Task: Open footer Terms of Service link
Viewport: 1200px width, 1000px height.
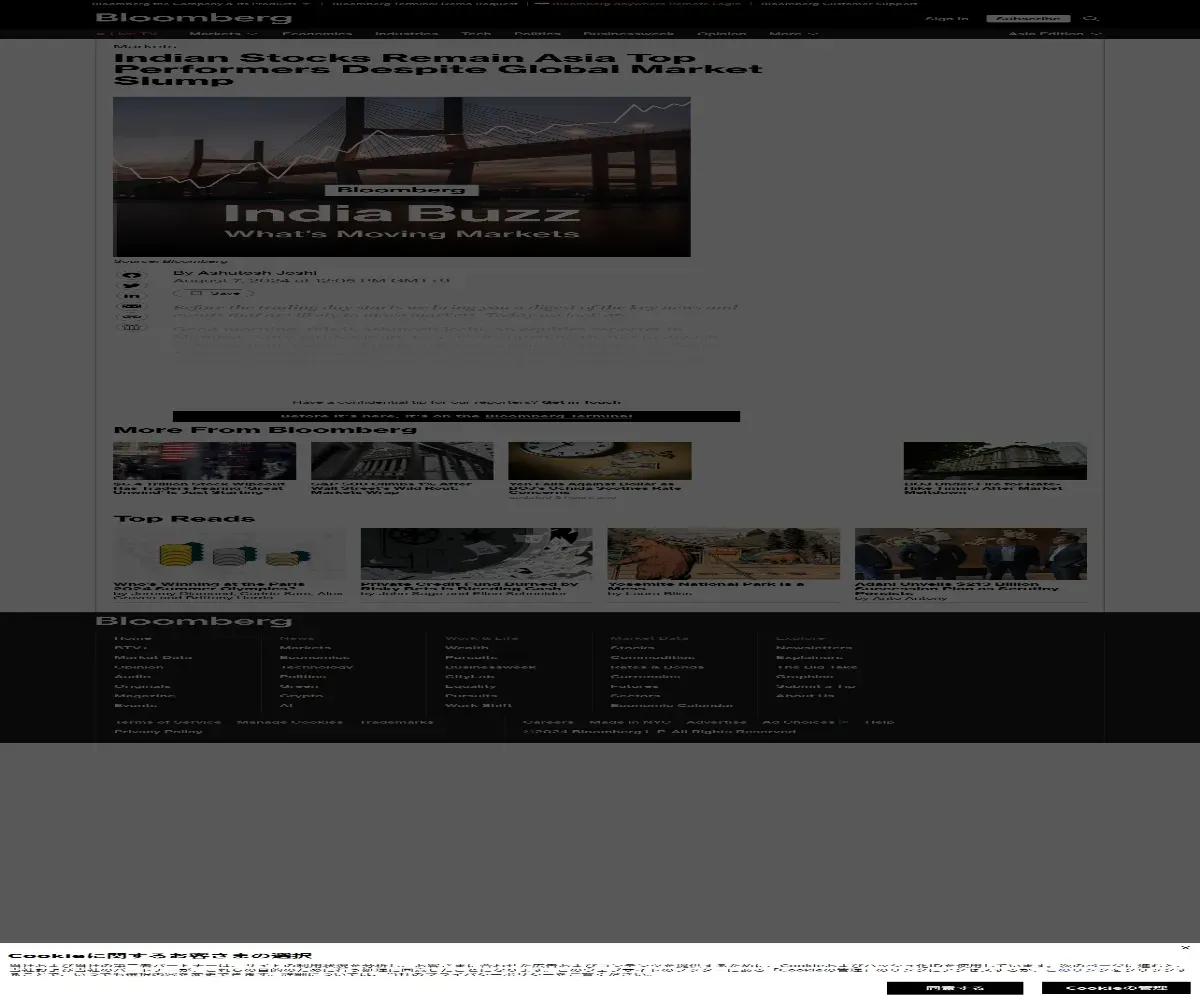Action: (168, 722)
